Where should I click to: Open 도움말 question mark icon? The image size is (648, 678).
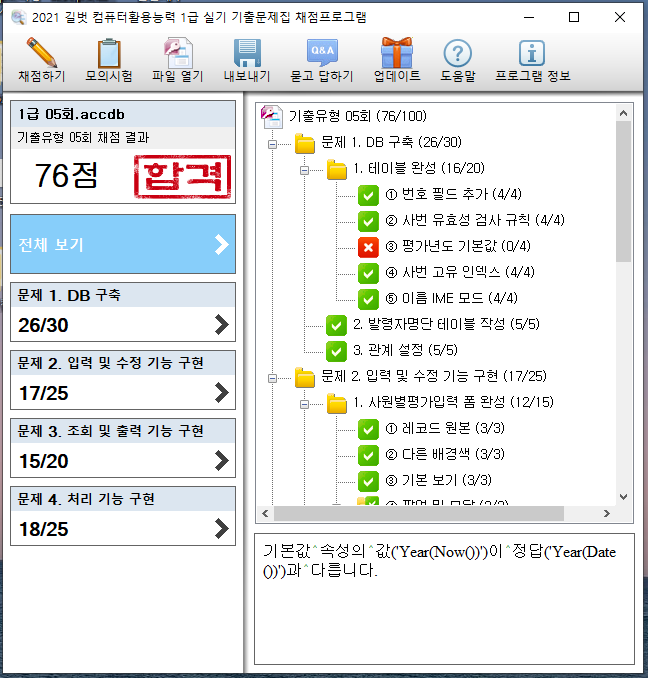(457, 53)
